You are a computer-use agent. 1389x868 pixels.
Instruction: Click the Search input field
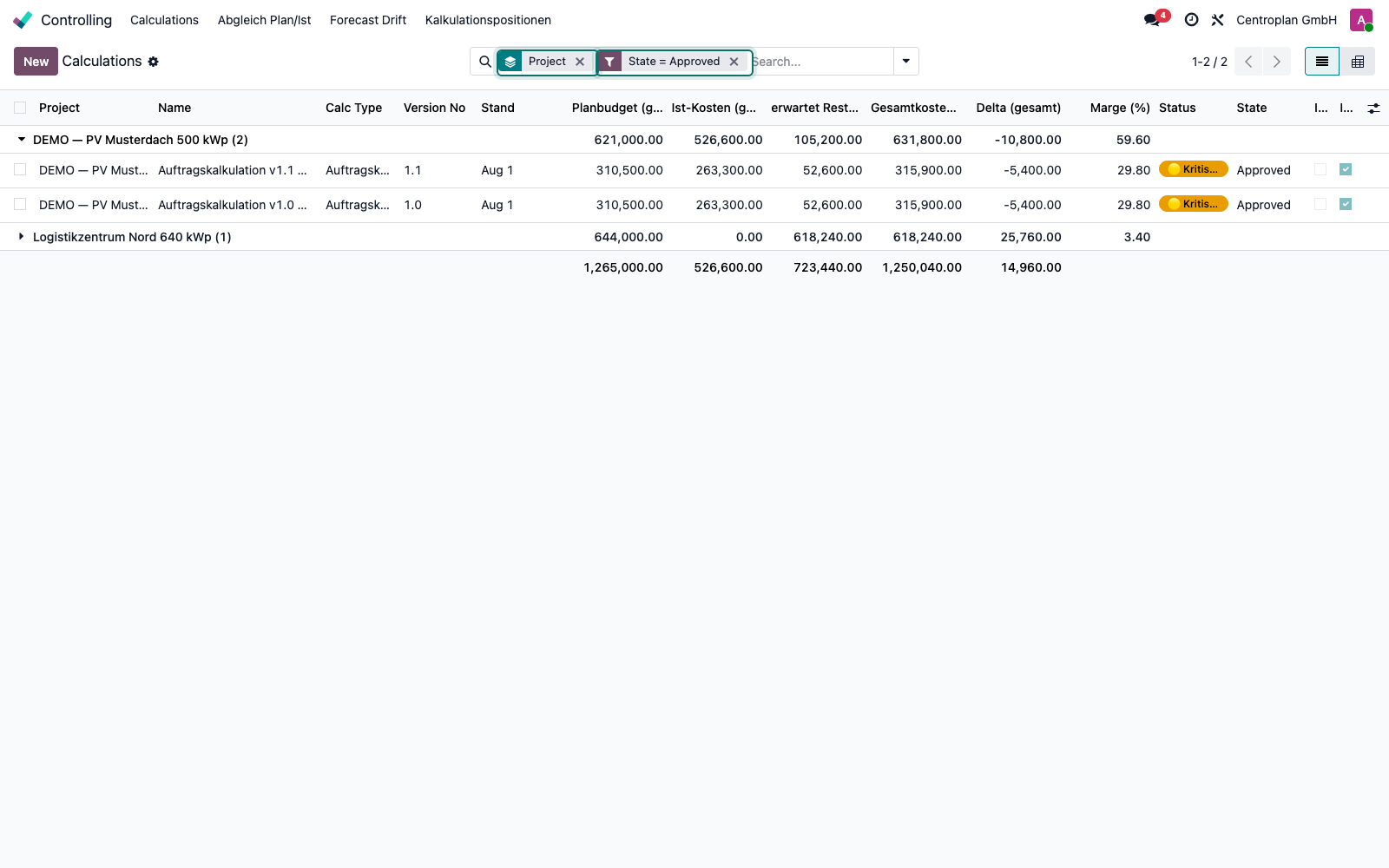tap(821, 62)
